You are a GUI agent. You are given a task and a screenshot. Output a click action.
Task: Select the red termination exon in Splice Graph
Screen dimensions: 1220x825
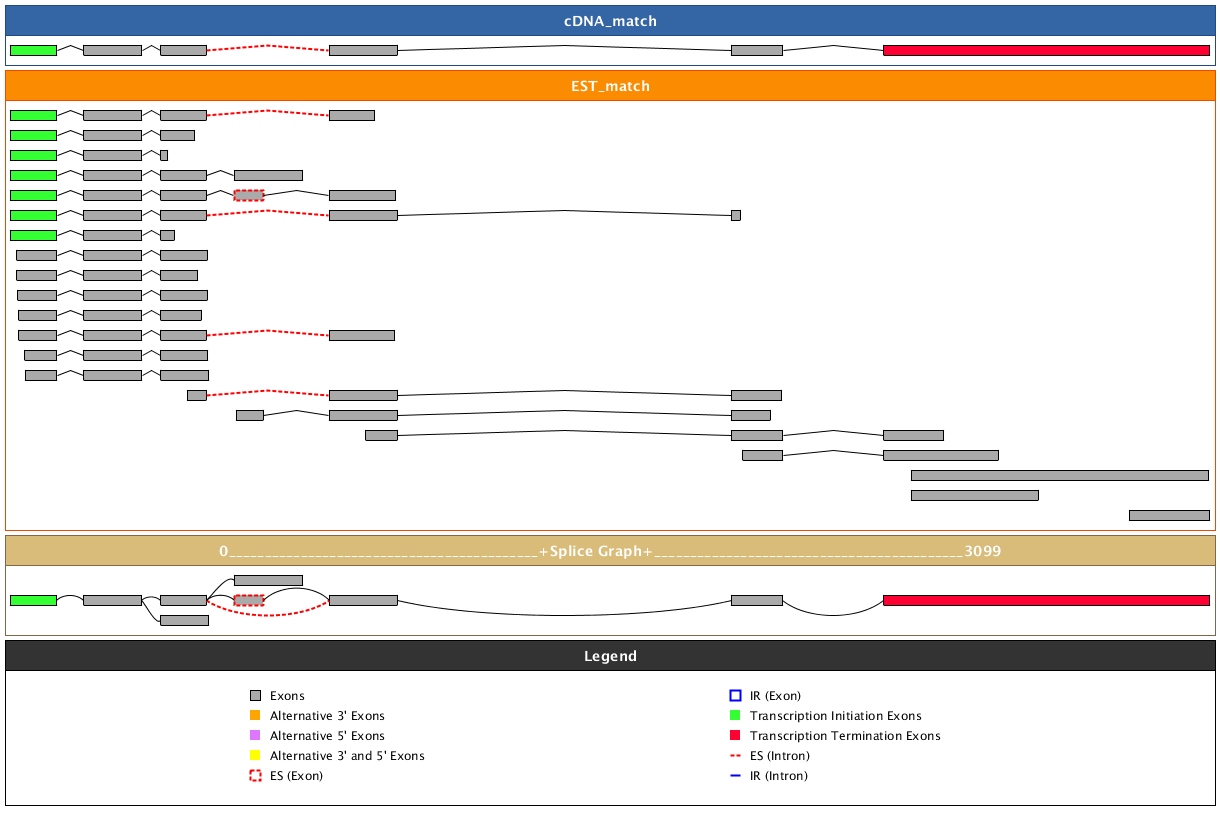[1046, 600]
